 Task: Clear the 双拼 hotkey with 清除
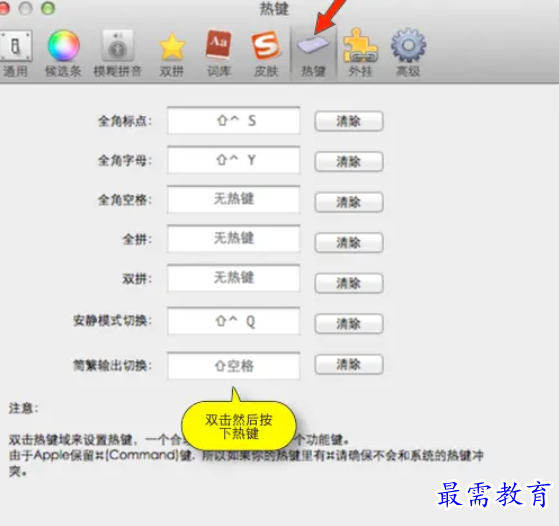349,283
